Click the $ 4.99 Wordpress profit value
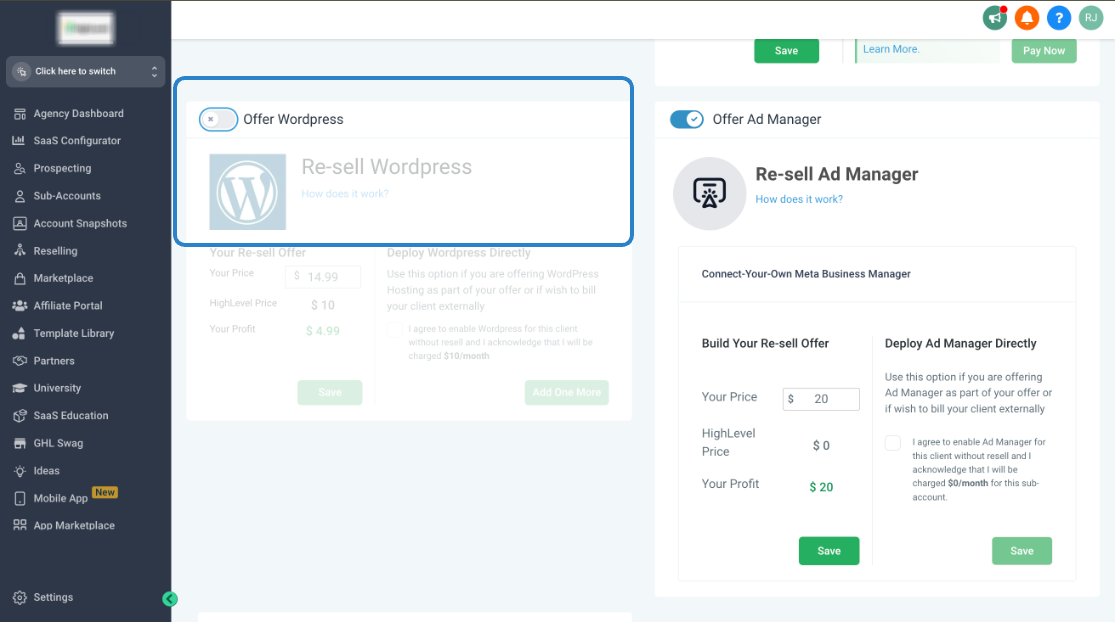Image resolution: width=1115 pixels, height=622 pixels. (x=323, y=331)
